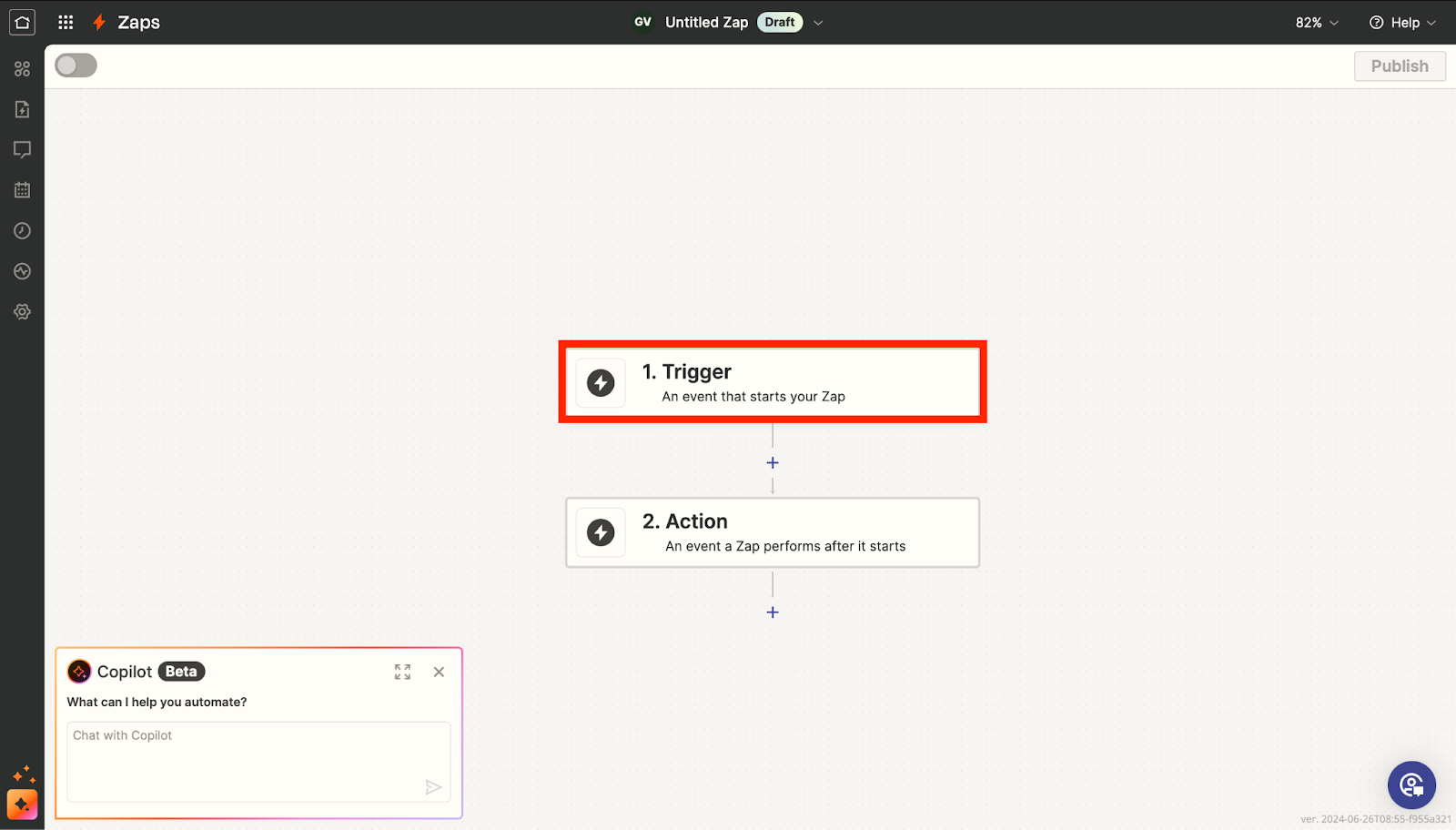Click the Draft status badge
1456x830 pixels.
[x=780, y=22]
